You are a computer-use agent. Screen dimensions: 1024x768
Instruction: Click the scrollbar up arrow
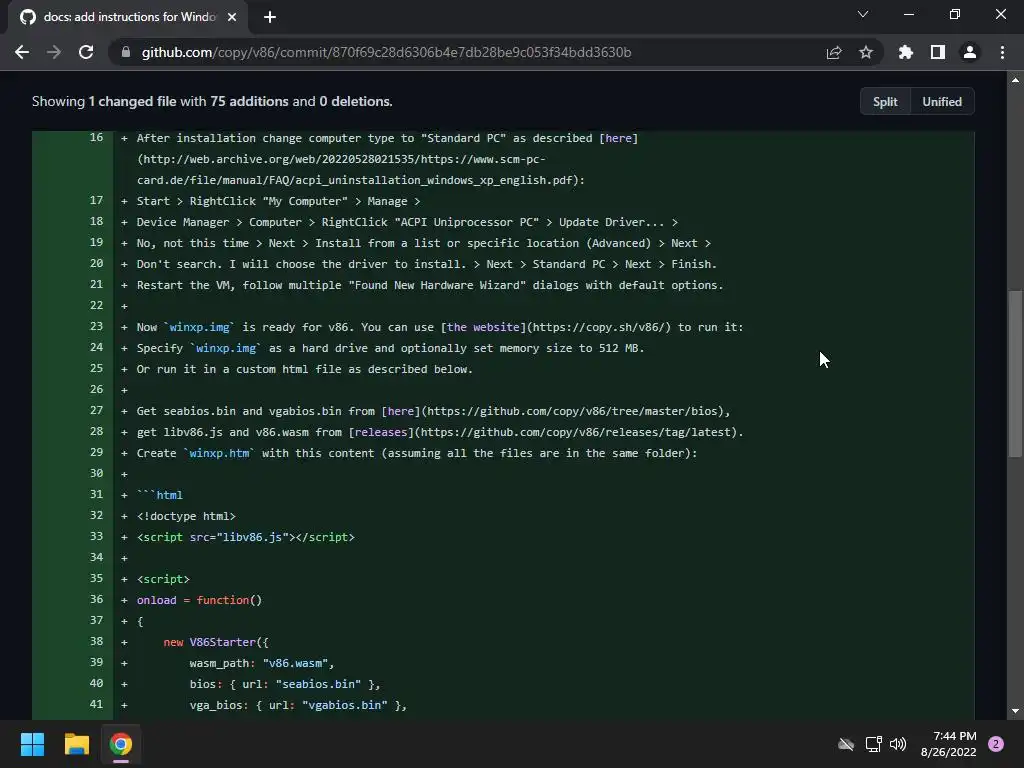click(1015, 80)
